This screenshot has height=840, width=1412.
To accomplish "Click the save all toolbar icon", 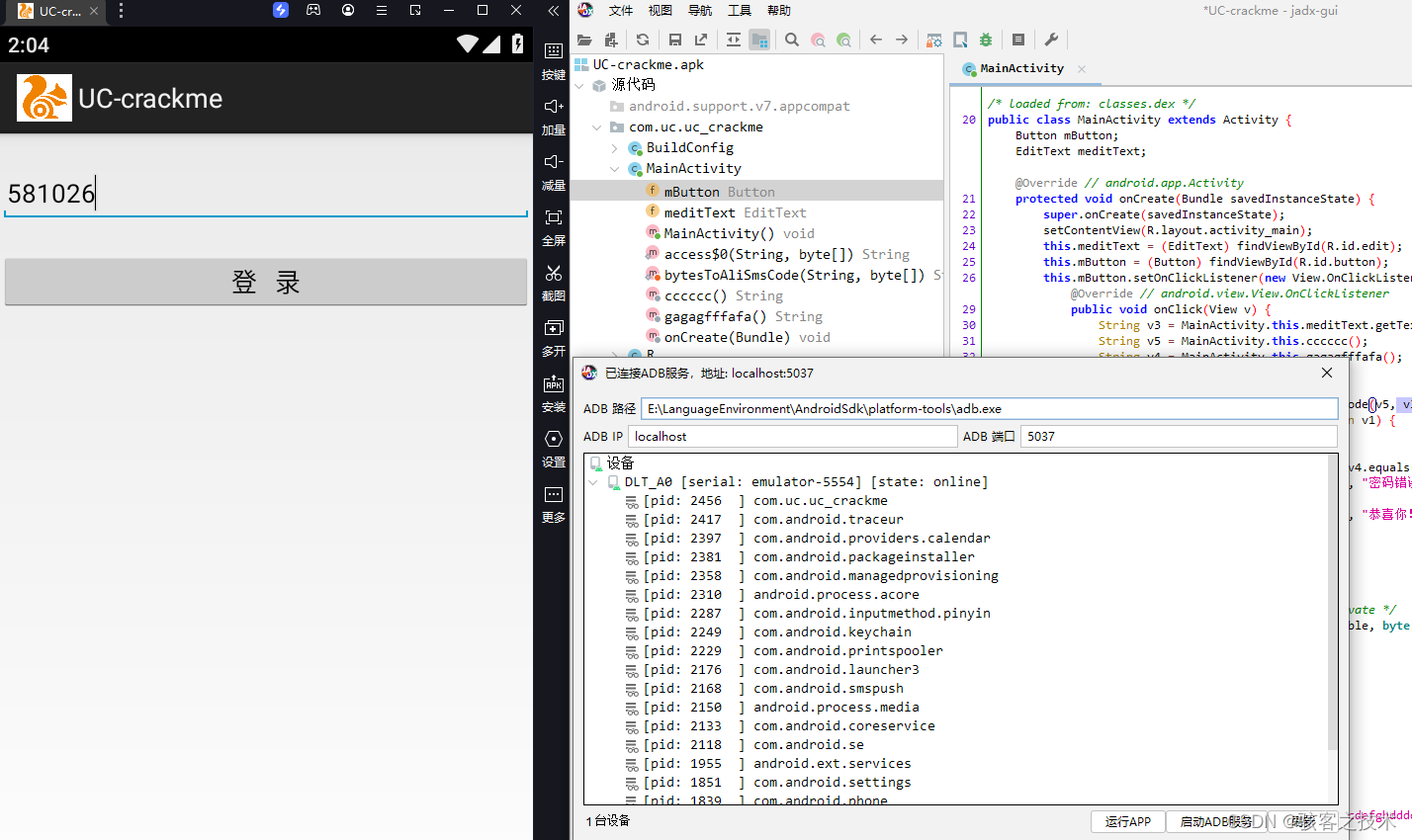I will point(674,40).
